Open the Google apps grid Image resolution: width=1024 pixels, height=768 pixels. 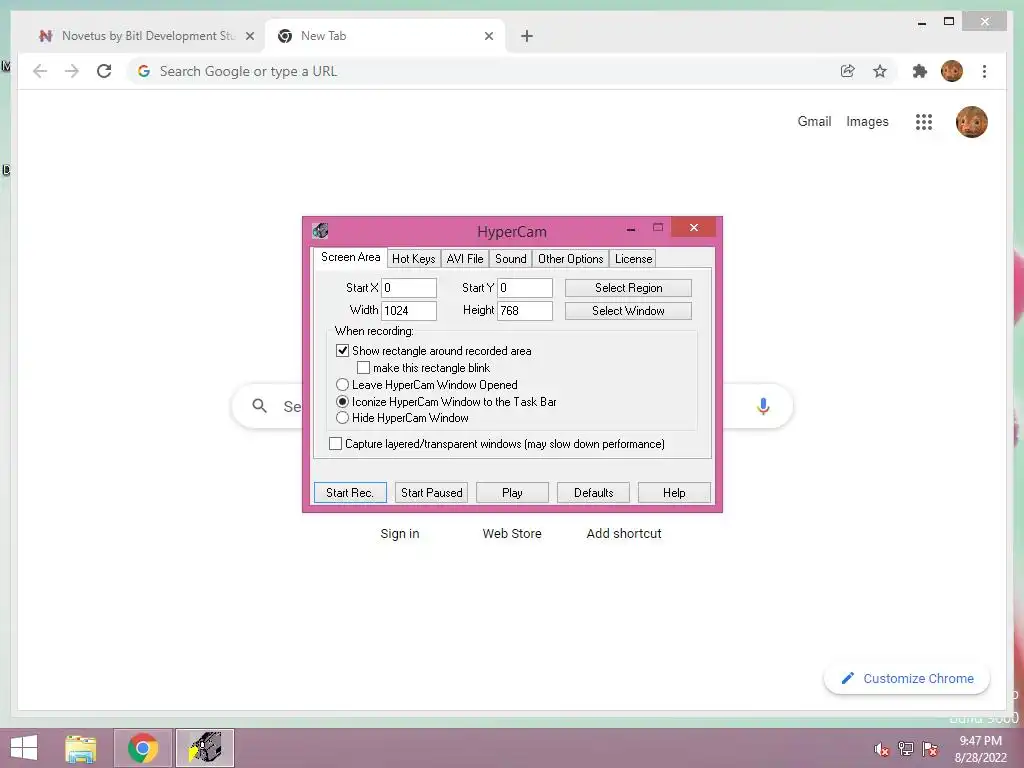pyautogui.click(x=923, y=121)
